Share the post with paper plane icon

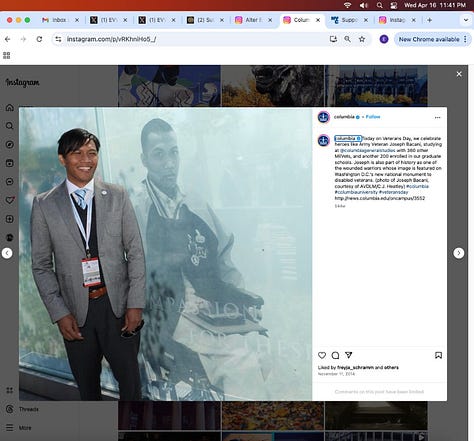click(x=349, y=355)
